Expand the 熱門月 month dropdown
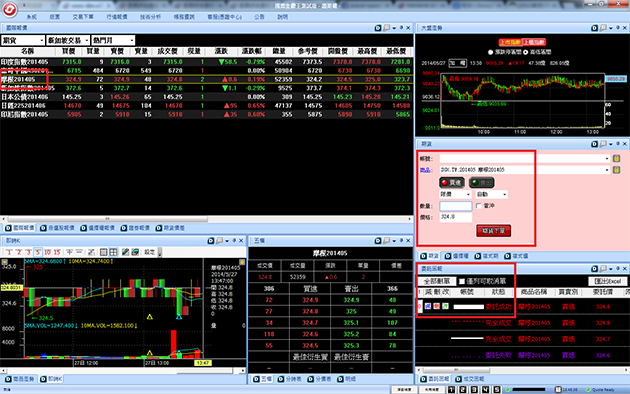Image resolution: width=630 pixels, height=394 pixels. pos(113,41)
